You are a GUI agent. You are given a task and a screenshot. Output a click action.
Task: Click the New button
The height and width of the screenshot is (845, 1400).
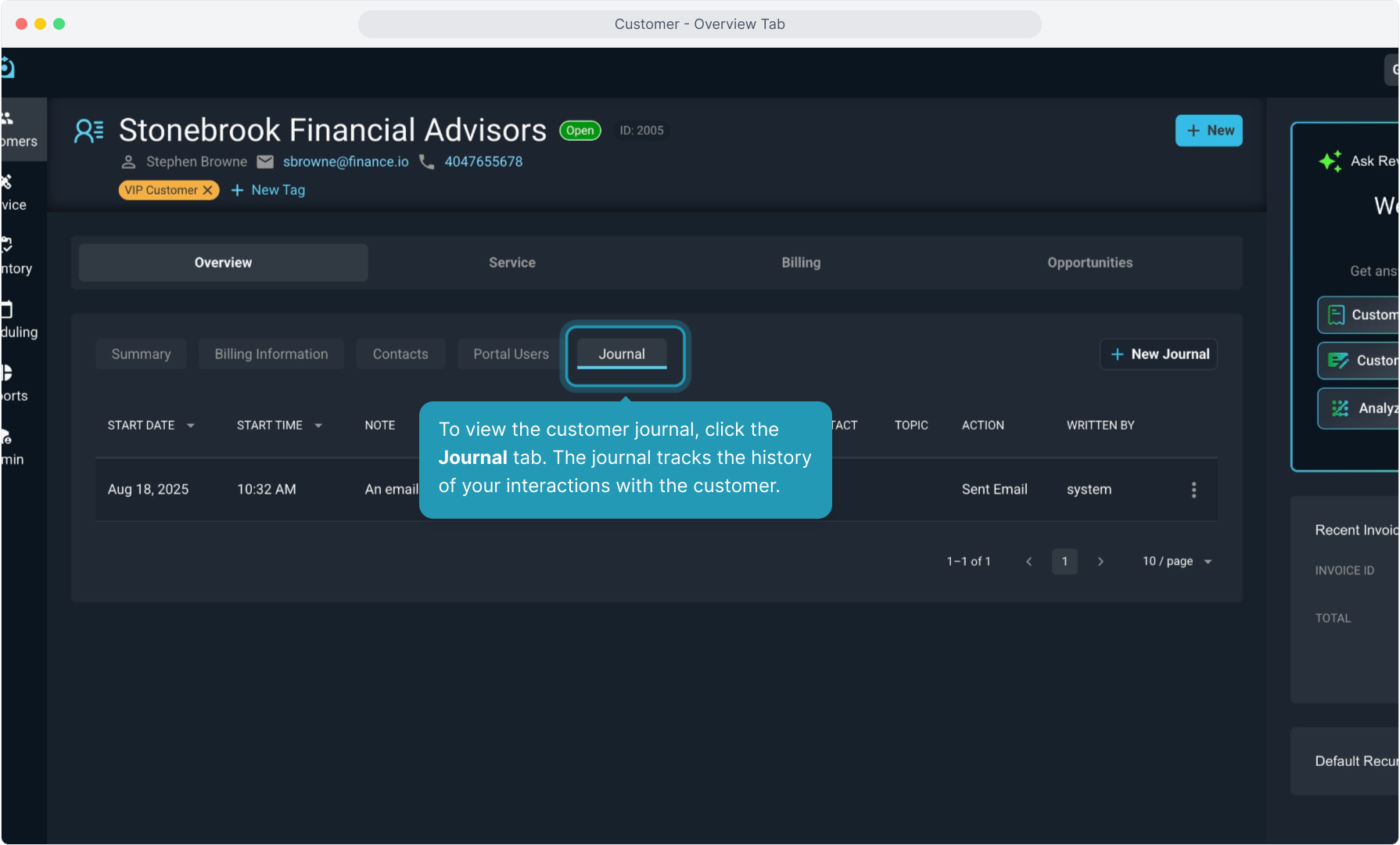click(x=1209, y=131)
